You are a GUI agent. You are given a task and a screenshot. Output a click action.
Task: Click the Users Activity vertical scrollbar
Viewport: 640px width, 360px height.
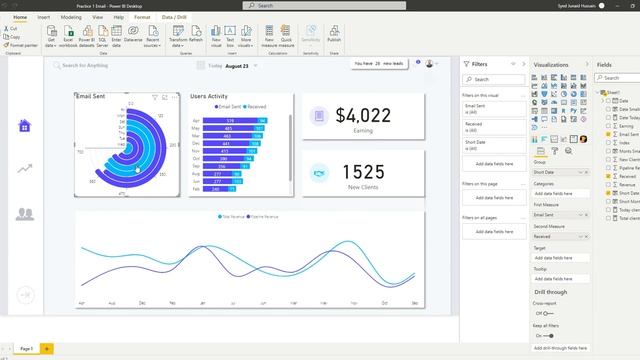point(290,148)
